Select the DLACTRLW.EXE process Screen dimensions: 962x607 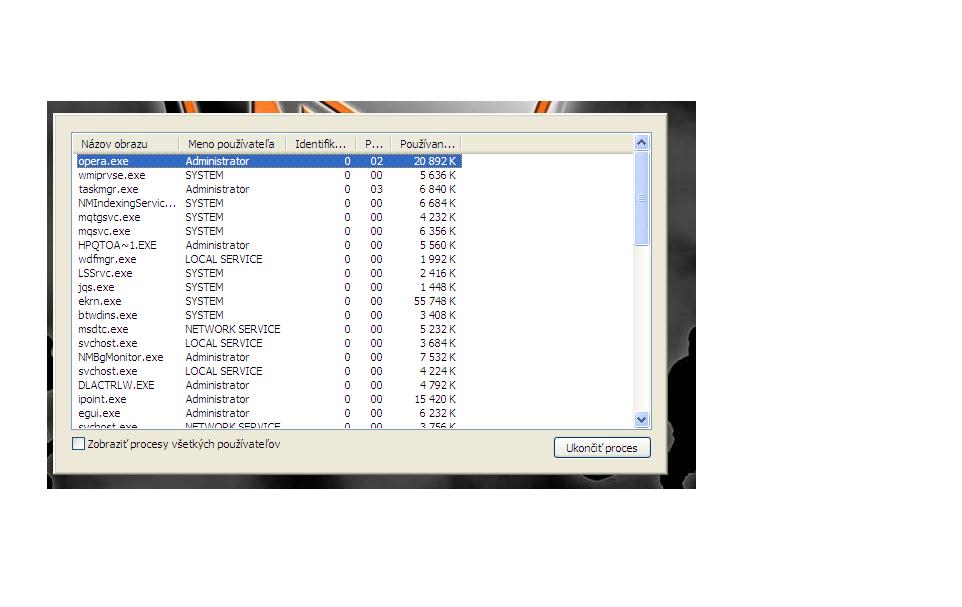[116, 385]
